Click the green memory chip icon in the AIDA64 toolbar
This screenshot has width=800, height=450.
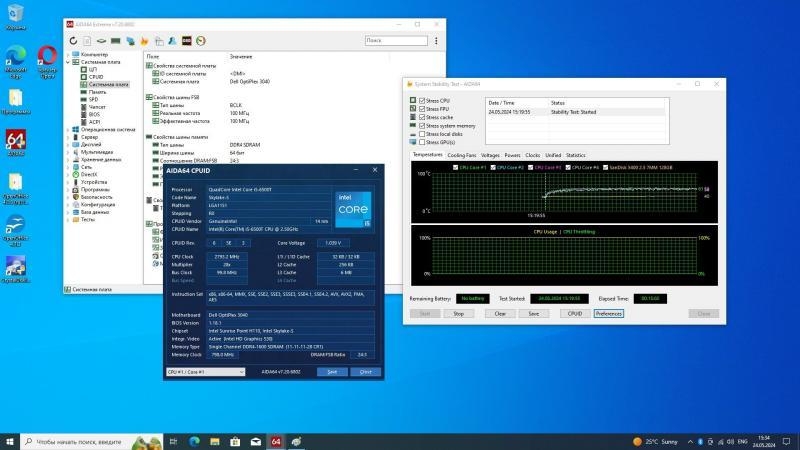116,41
